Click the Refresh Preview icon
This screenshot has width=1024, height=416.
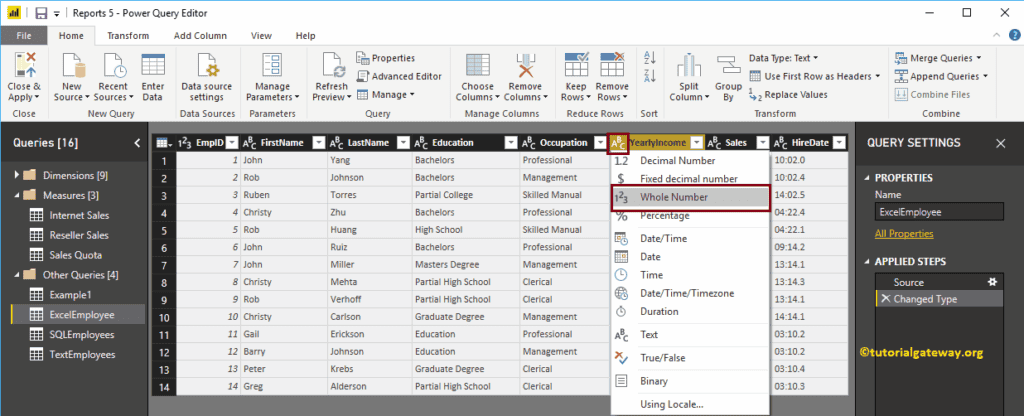pos(333,65)
